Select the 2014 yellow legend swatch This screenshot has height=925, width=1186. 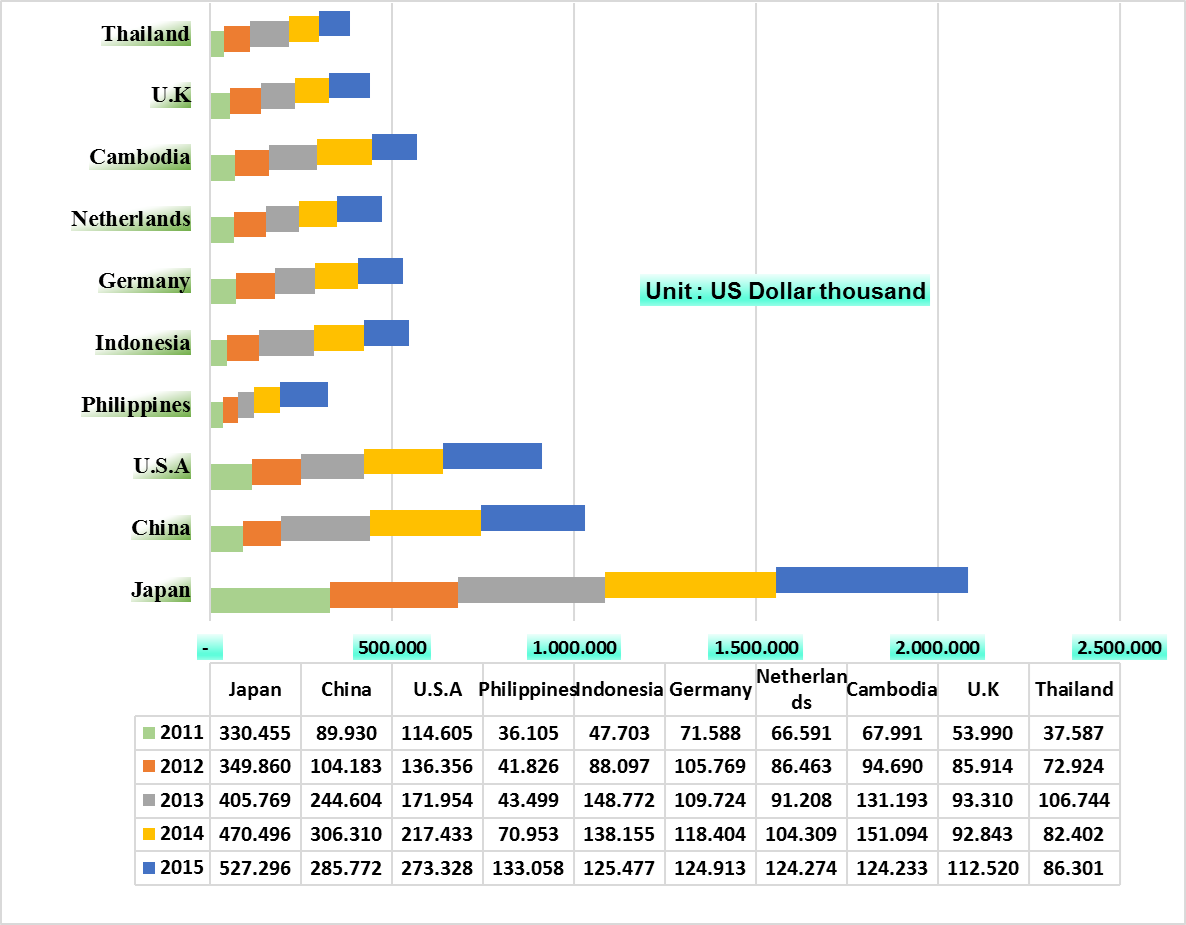(151, 834)
